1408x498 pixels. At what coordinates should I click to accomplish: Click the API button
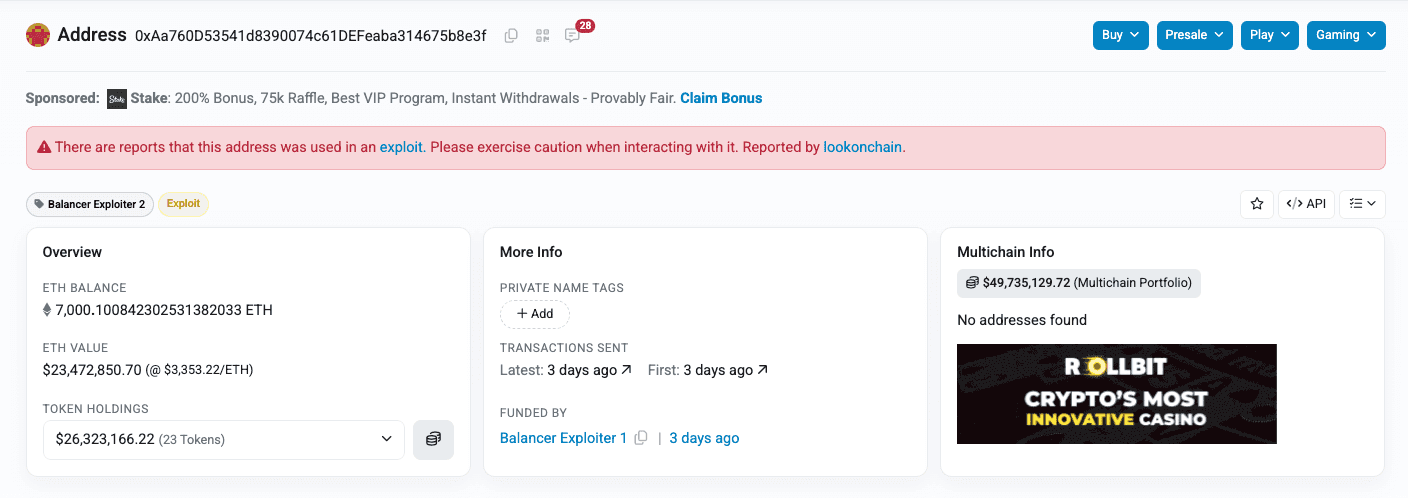coord(1306,204)
